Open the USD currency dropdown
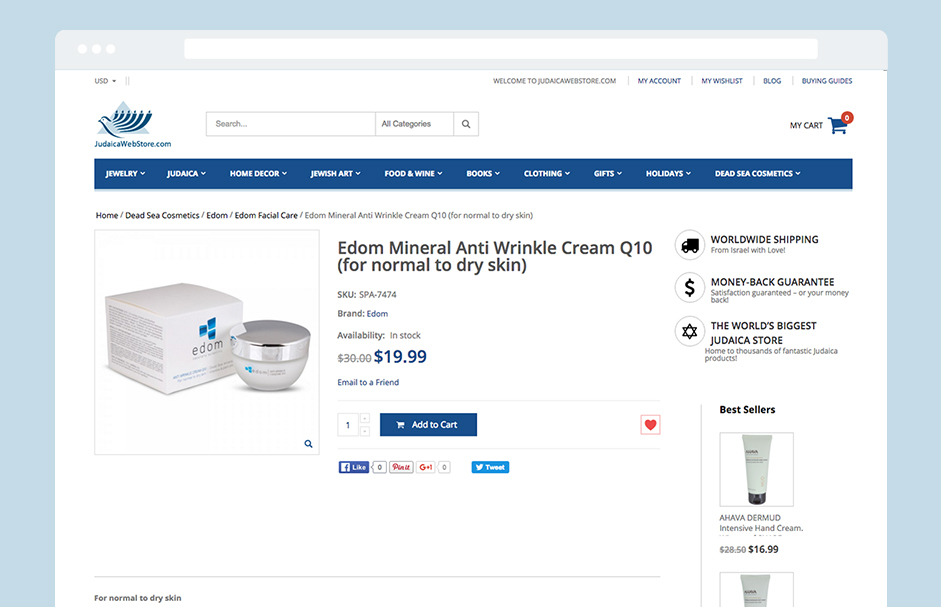This screenshot has height=607, width=941. click(105, 80)
